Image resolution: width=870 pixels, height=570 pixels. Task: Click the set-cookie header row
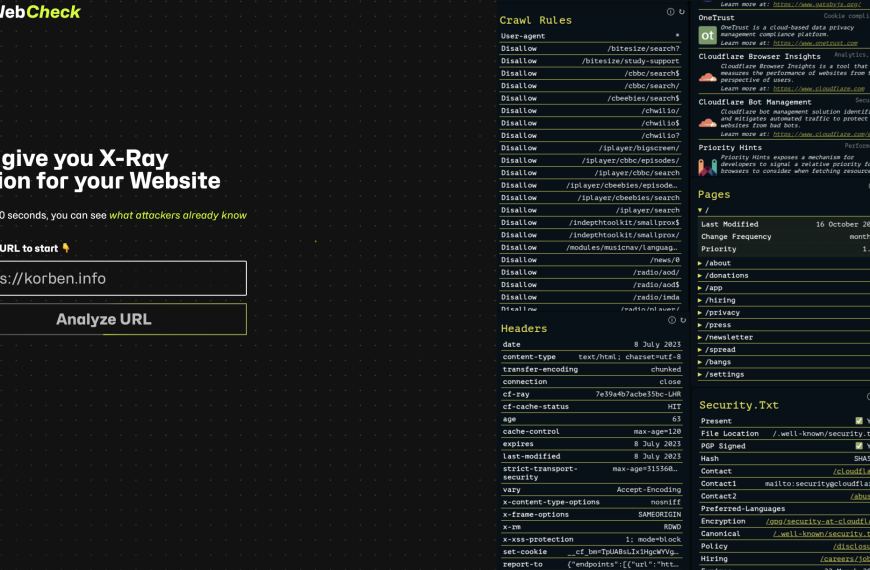coord(591,552)
